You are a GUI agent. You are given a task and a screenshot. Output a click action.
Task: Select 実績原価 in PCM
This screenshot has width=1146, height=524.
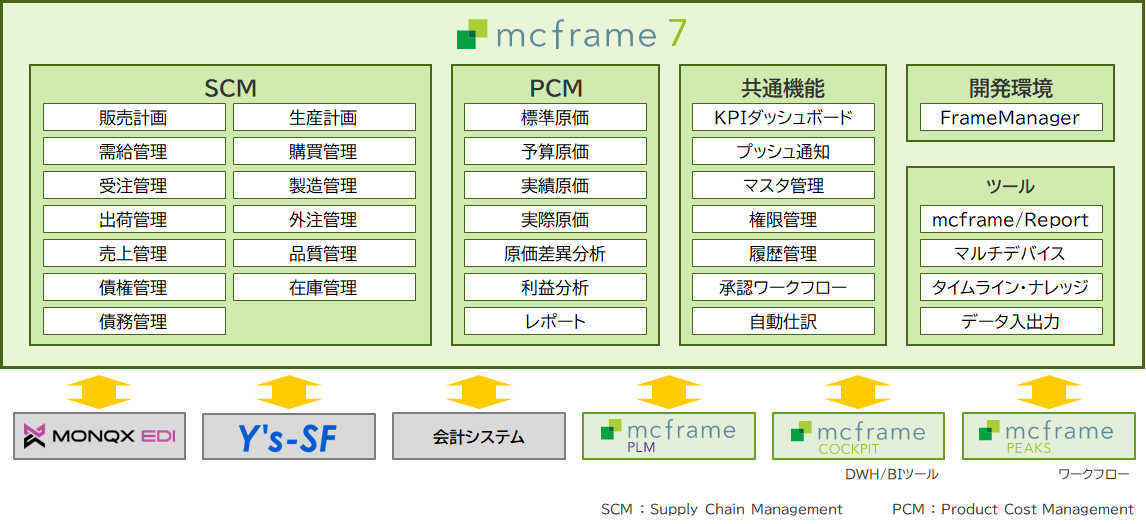point(555,185)
